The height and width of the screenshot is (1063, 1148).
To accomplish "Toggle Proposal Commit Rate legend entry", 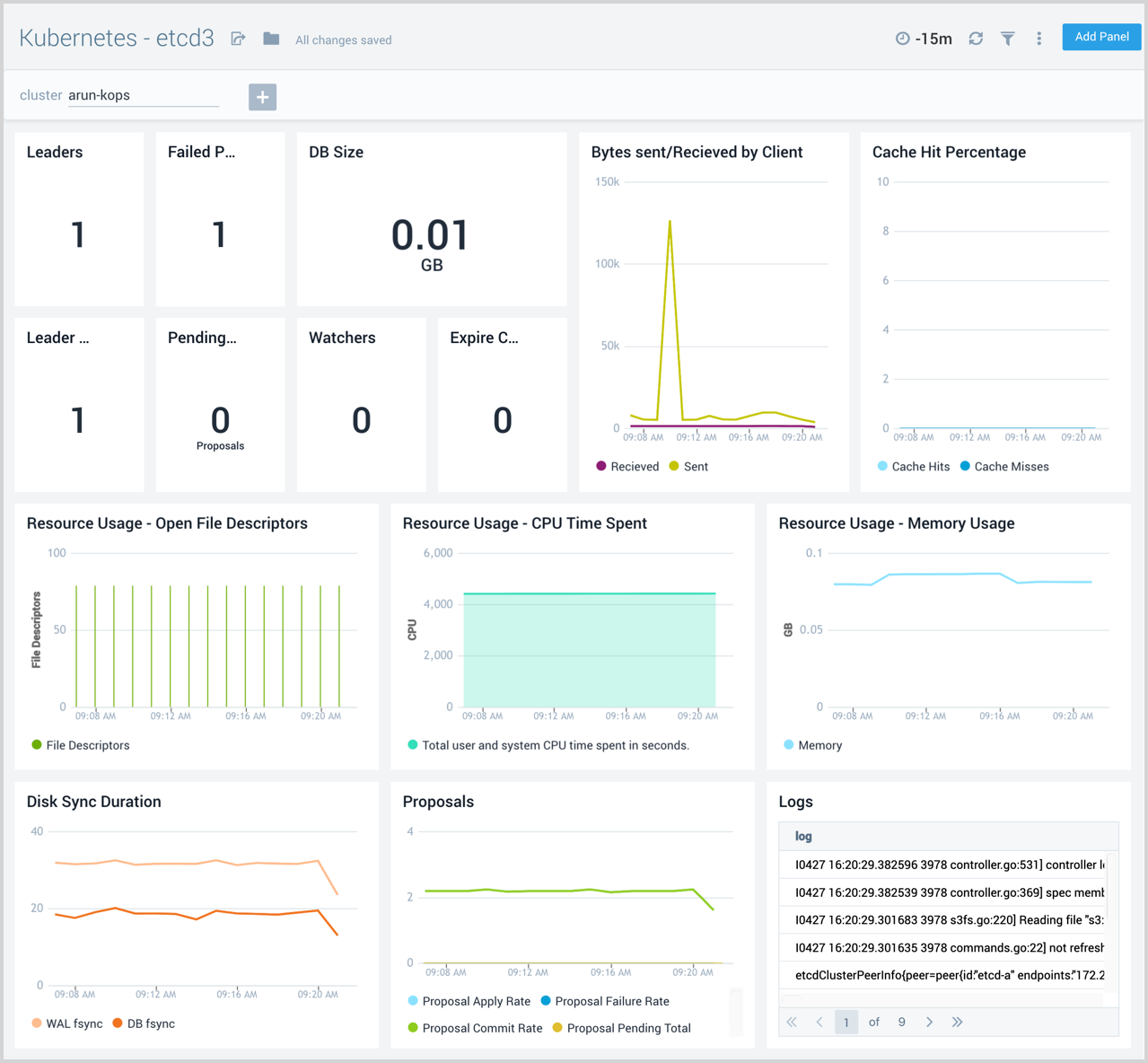I will tap(475, 1028).
